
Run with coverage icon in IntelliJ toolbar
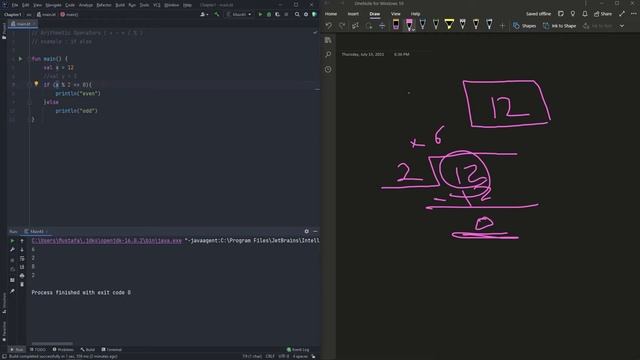coord(277,14)
